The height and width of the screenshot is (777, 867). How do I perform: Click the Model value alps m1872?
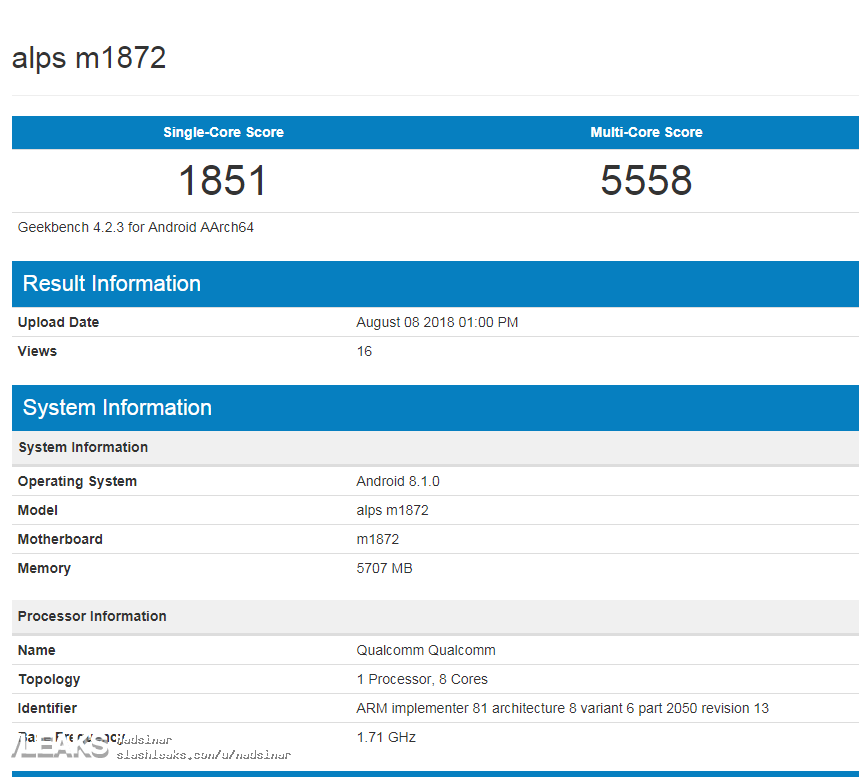pyautogui.click(x=393, y=510)
